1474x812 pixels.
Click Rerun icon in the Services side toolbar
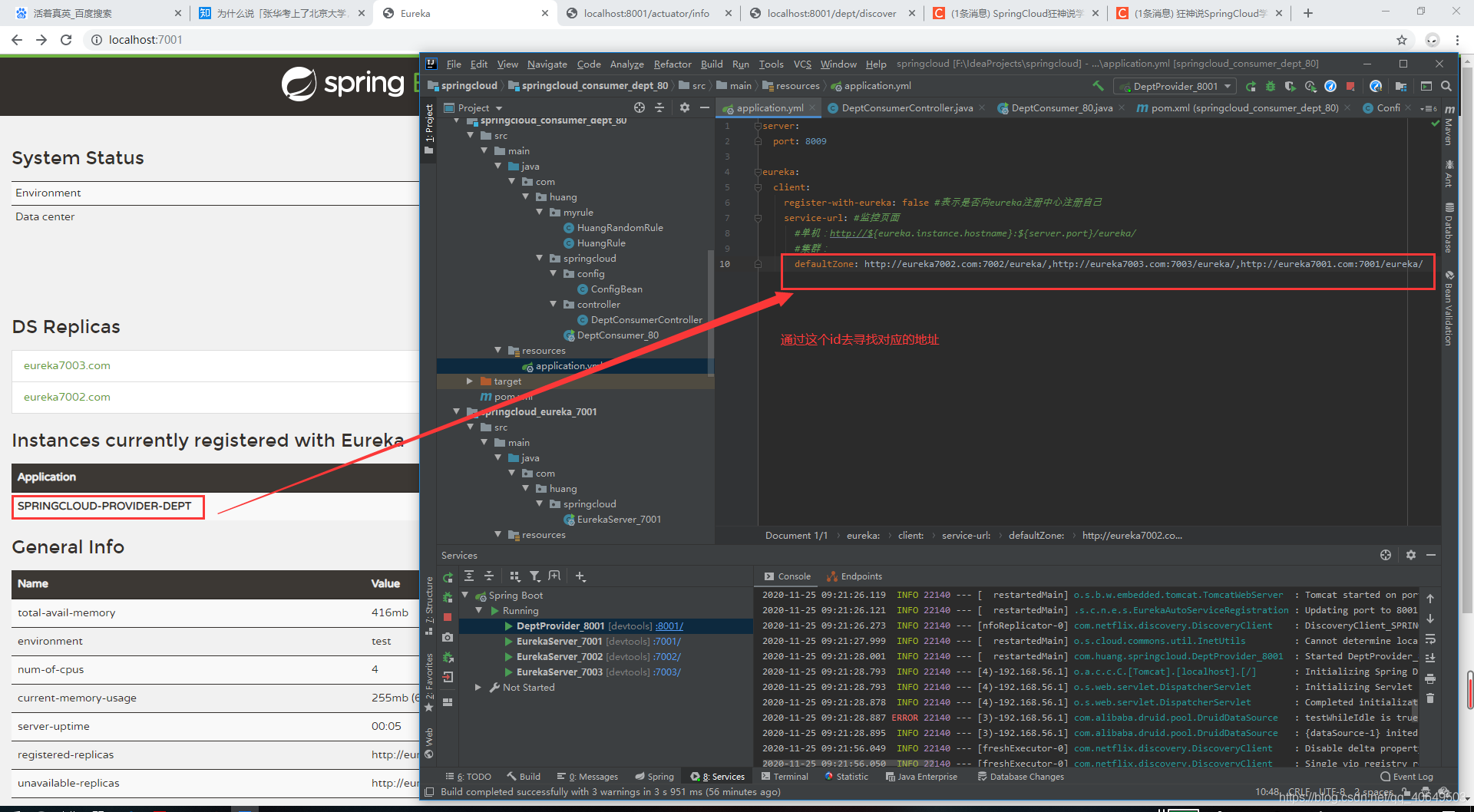coord(448,577)
